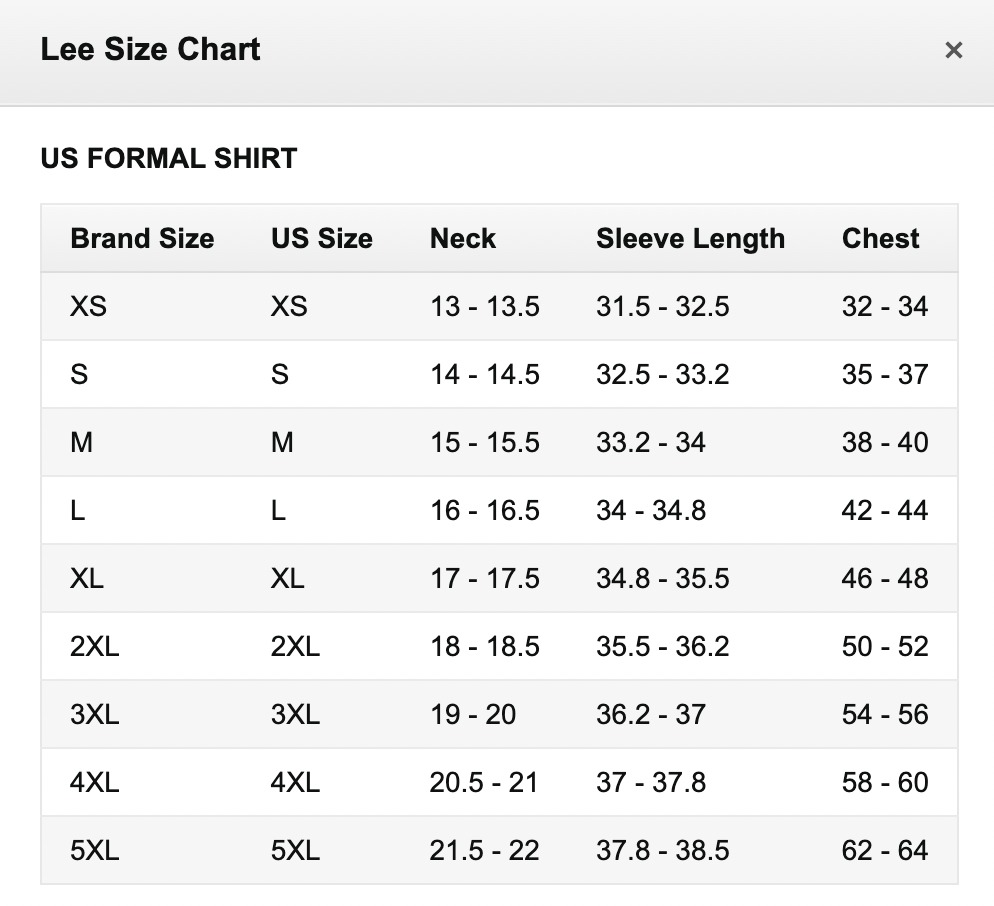The width and height of the screenshot is (994, 906).
Task: Click chest value 62 - 64
Action: pos(884,850)
